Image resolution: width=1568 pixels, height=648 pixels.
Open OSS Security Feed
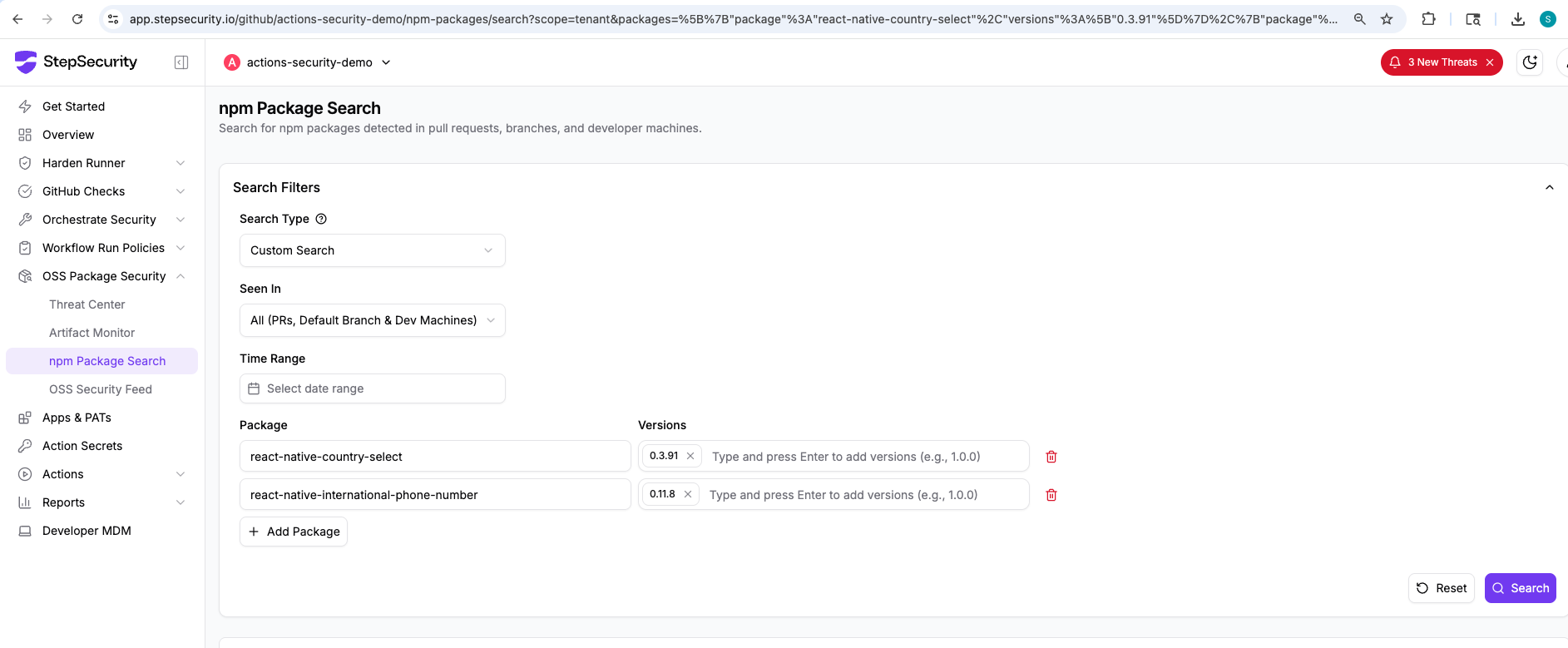click(101, 389)
